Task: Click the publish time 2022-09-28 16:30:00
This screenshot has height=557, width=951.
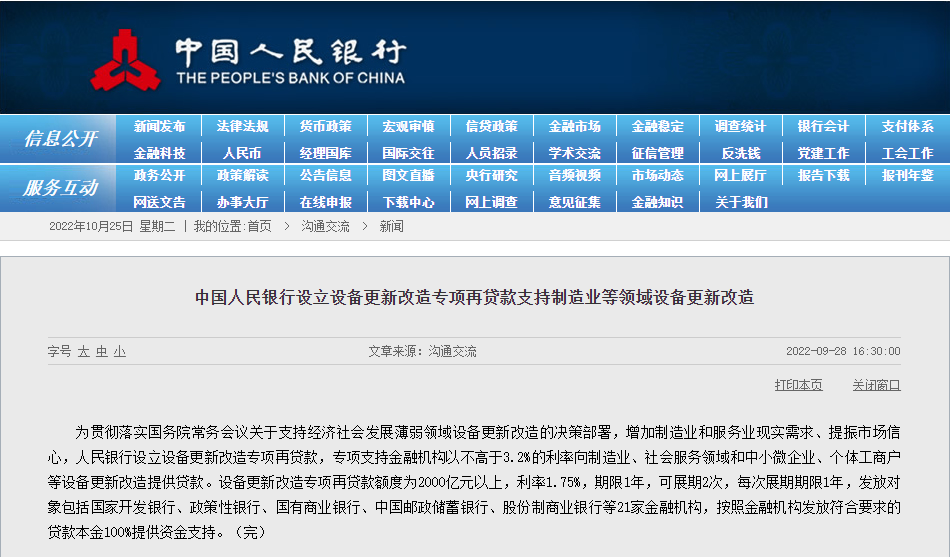Action: pyautogui.click(x=843, y=351)
